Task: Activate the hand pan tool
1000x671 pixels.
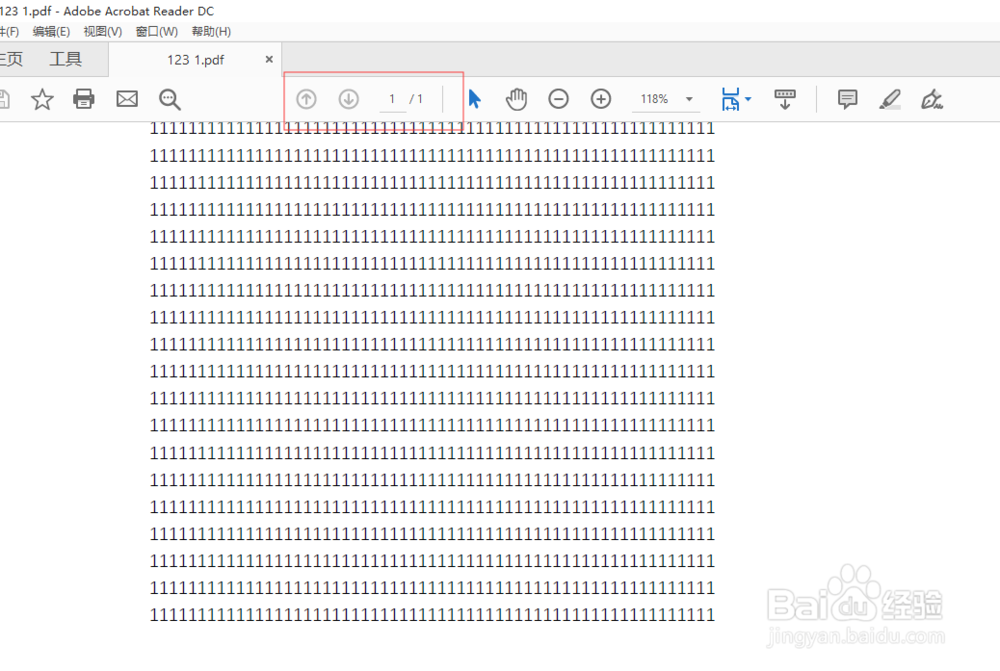Action: pyautogui.click(x=517, y=99)
